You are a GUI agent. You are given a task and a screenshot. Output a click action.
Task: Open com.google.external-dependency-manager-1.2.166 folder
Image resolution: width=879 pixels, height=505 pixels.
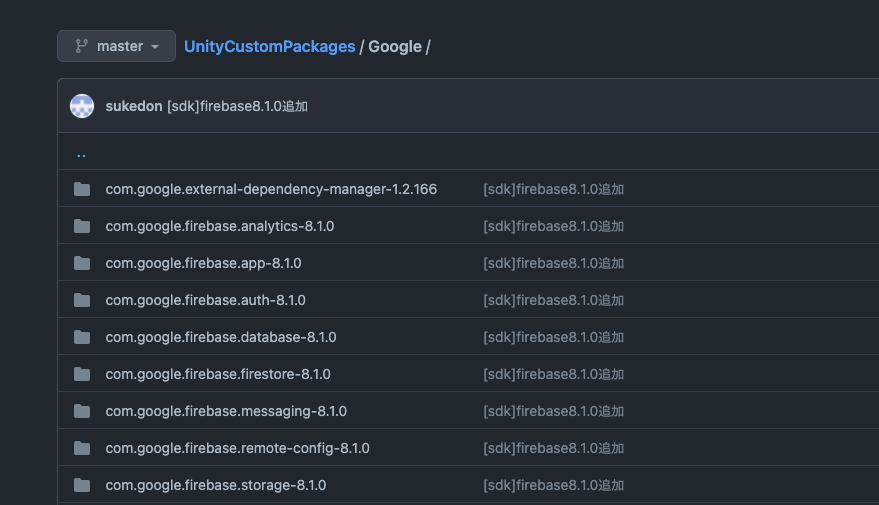coord(271,189)
